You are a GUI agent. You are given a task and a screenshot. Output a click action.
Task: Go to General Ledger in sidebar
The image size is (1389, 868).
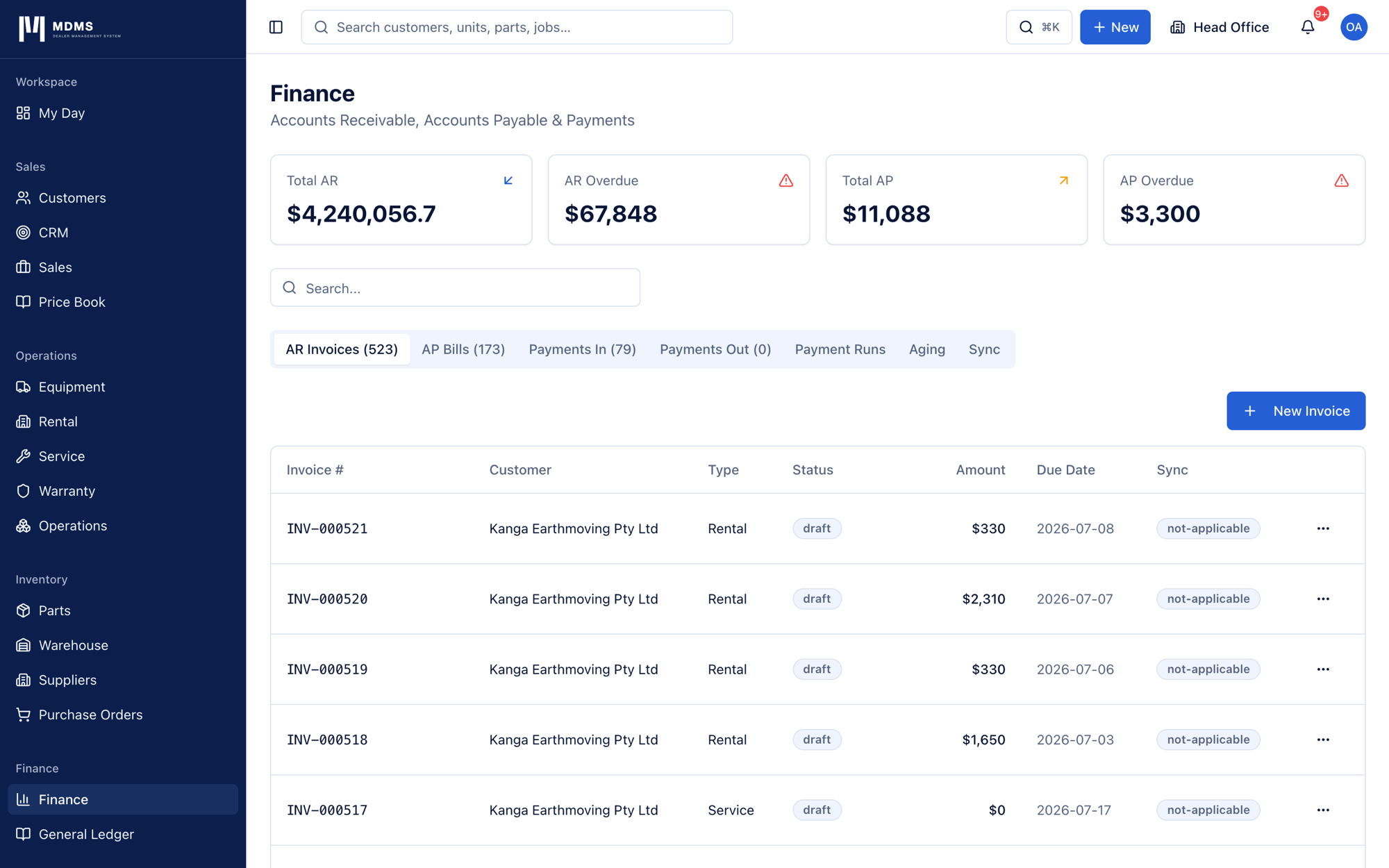(x=123, y=834)
